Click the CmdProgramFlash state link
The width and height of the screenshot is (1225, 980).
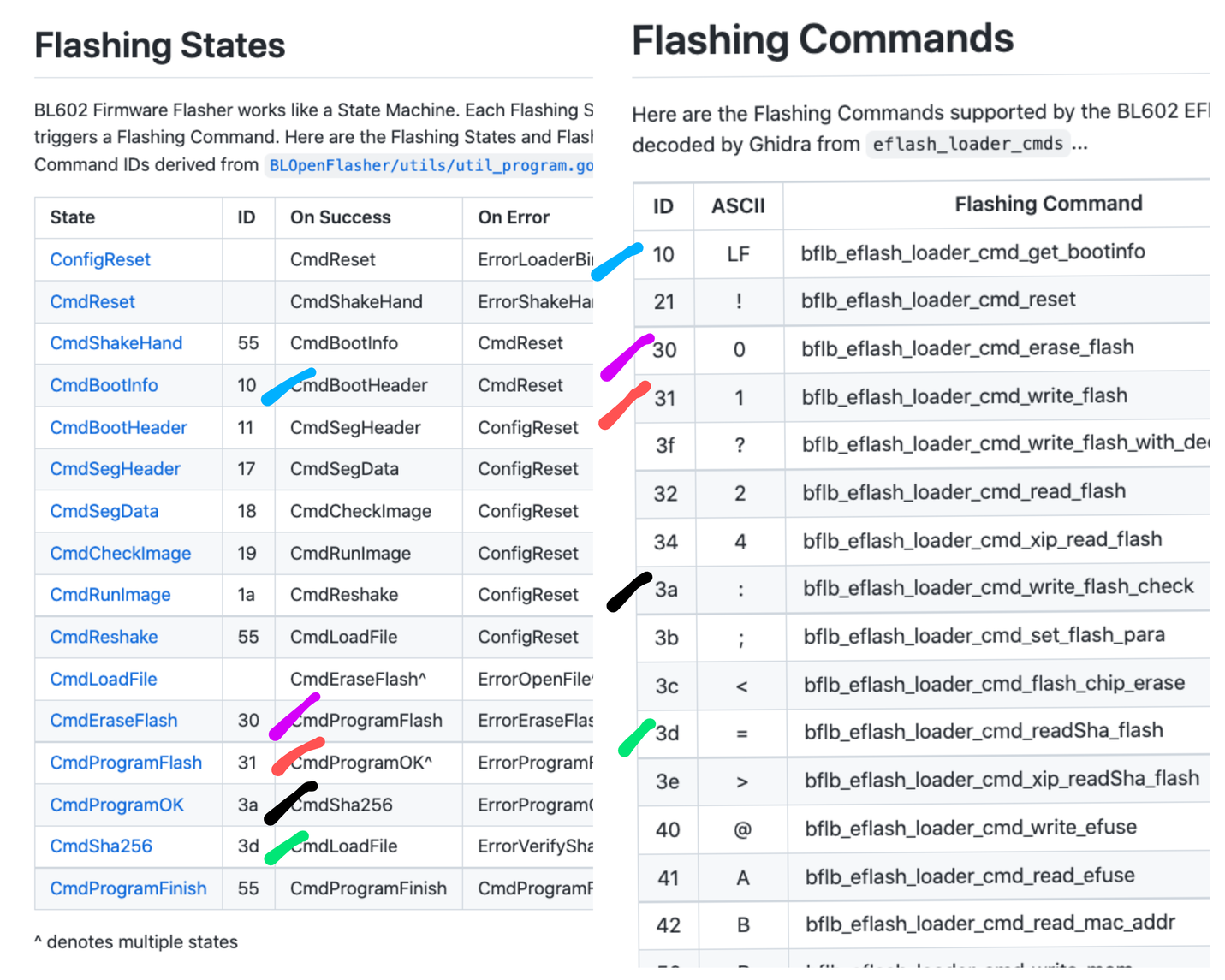(x=126, y=763)
